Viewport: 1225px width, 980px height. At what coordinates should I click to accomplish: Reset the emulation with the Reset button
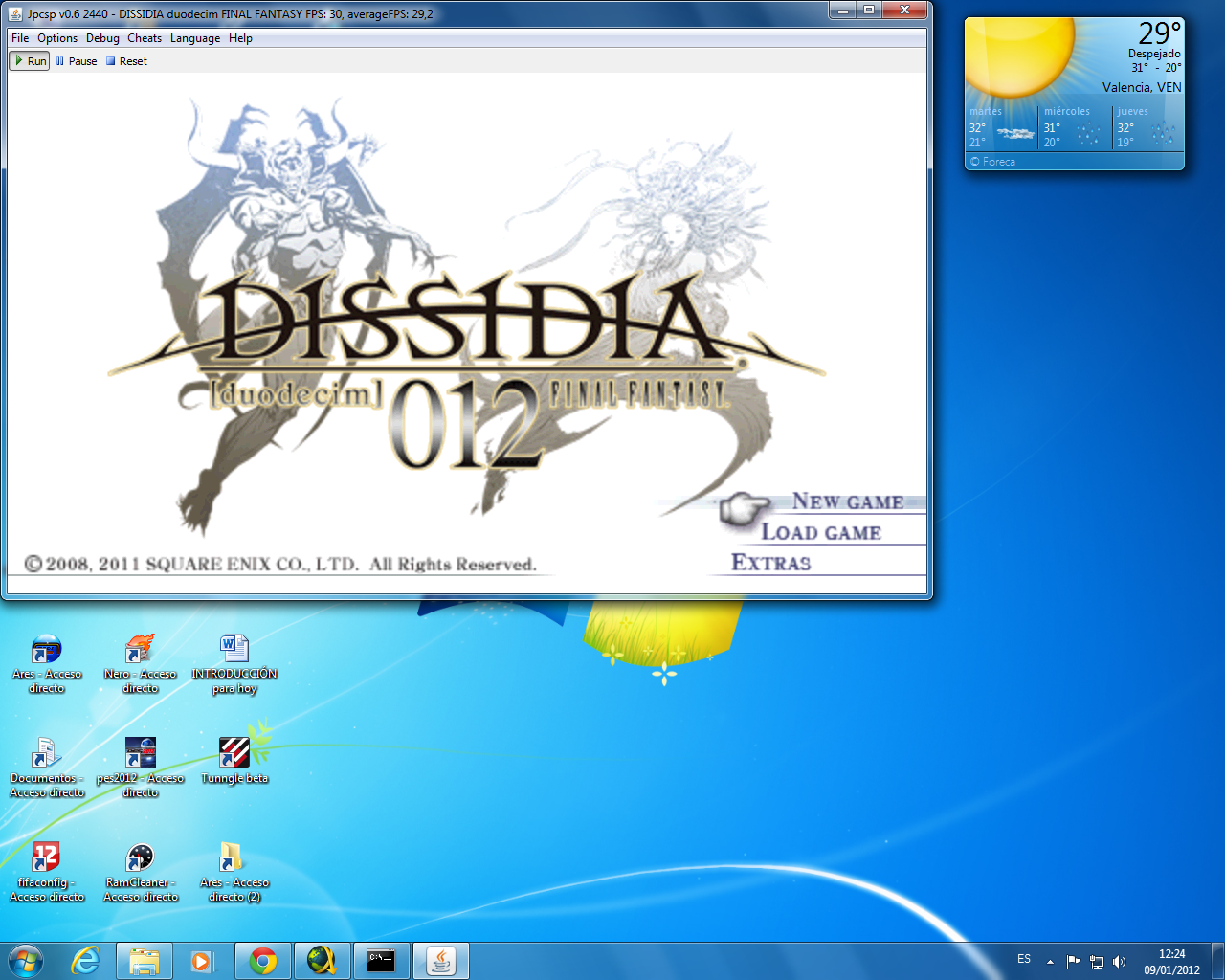(126, 61)
